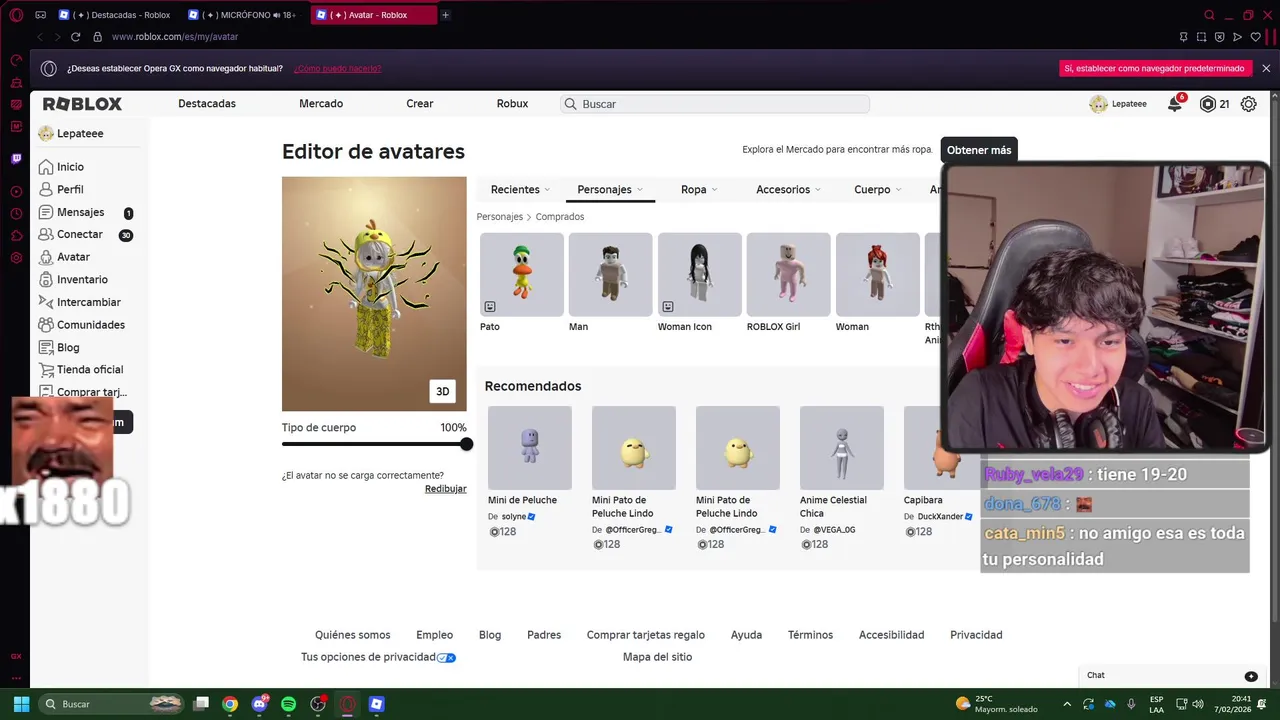Viewport: 1280px width, 720px height.
Task: Open GX Control speedometer icon in sidebar
Action: tap(16, 60)
